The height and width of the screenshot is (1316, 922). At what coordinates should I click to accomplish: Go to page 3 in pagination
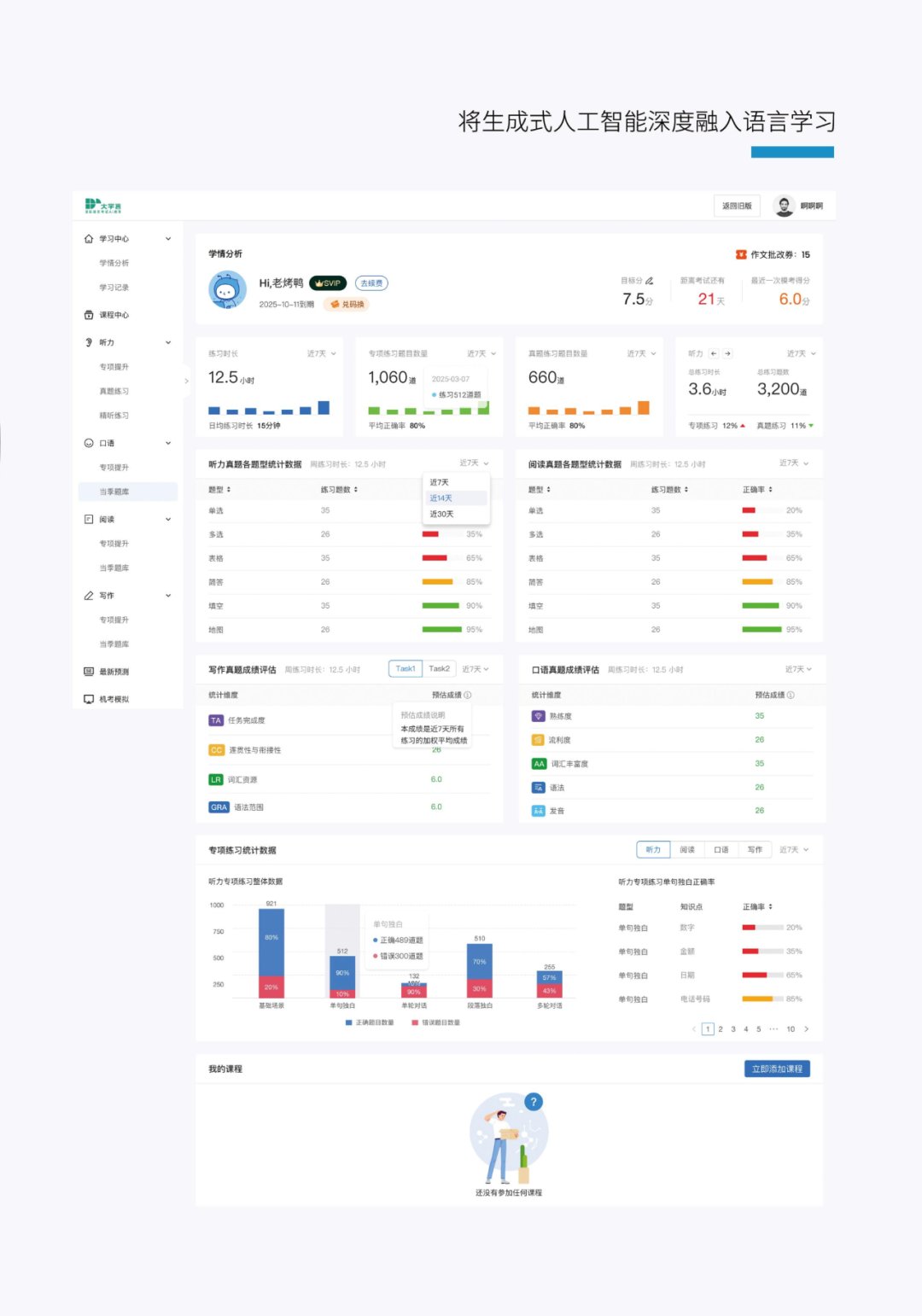tap(733, 1029)
